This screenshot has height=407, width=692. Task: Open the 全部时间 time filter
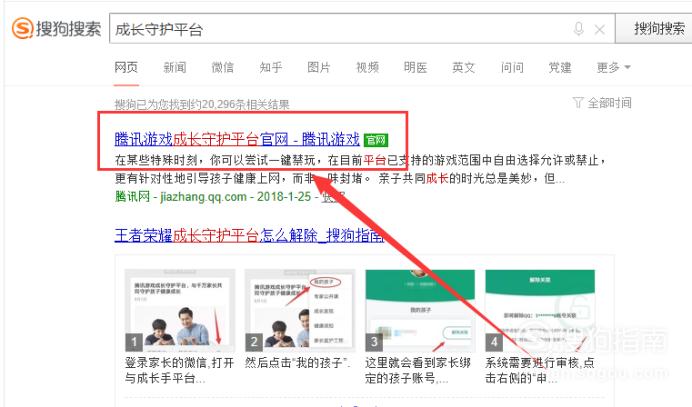[x=602, y=103]
